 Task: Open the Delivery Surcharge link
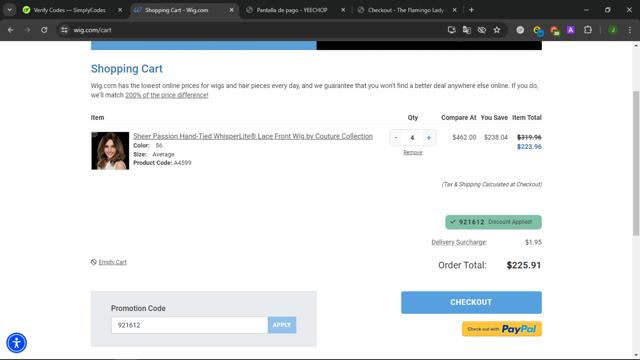click(x=459, y=242)
